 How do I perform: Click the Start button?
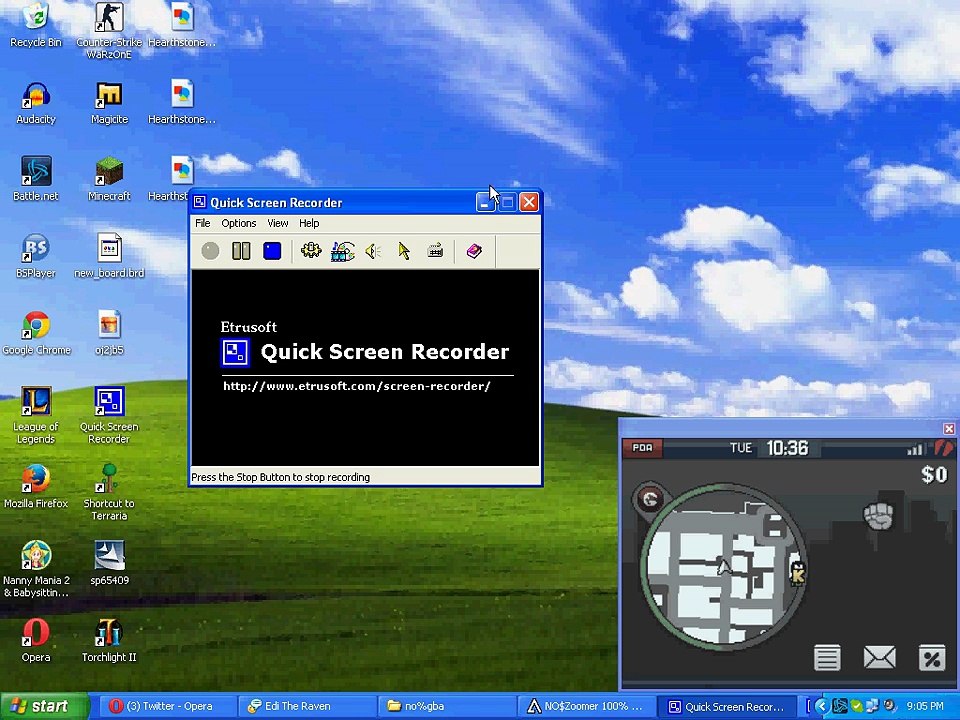pos(44,706)
